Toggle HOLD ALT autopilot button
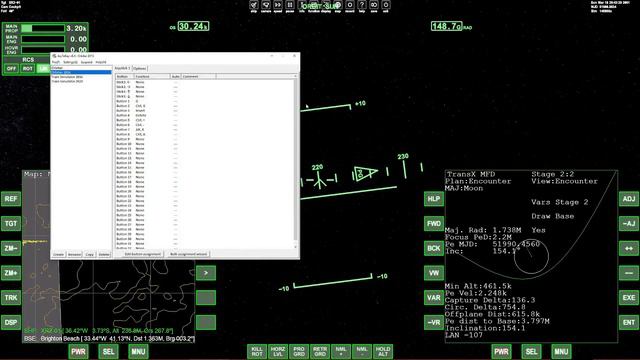 point(383,351)
